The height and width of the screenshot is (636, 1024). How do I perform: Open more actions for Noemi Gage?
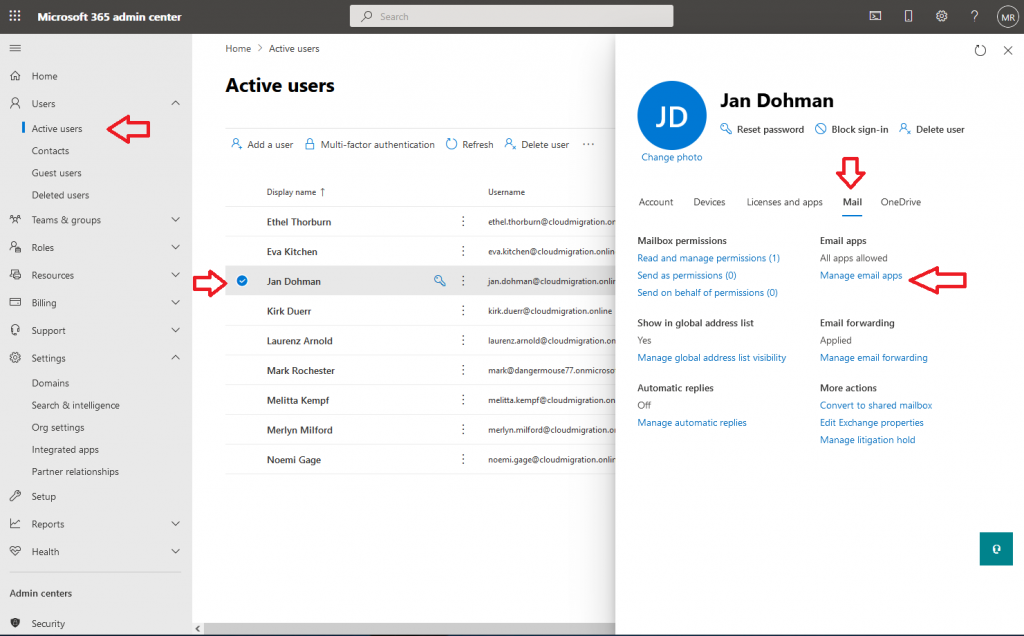(x=463, y=459)
